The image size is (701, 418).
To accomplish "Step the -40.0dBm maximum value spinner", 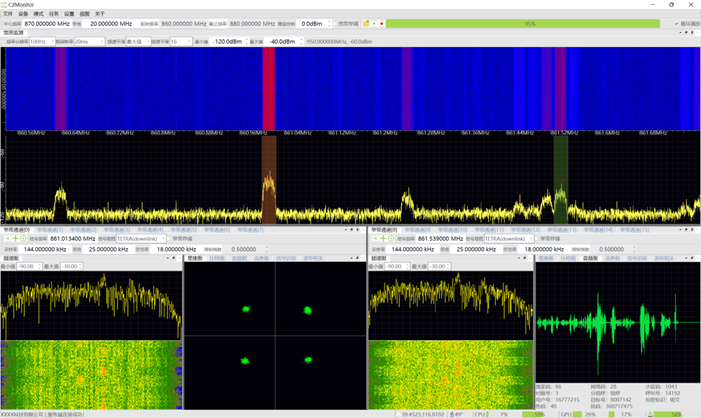I will (x=302, y=42).
